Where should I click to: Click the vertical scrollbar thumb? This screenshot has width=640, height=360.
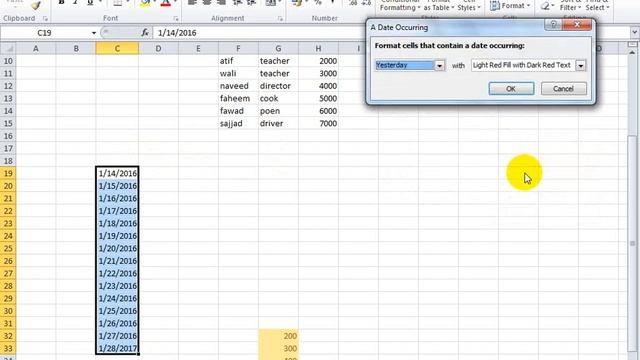632,243
